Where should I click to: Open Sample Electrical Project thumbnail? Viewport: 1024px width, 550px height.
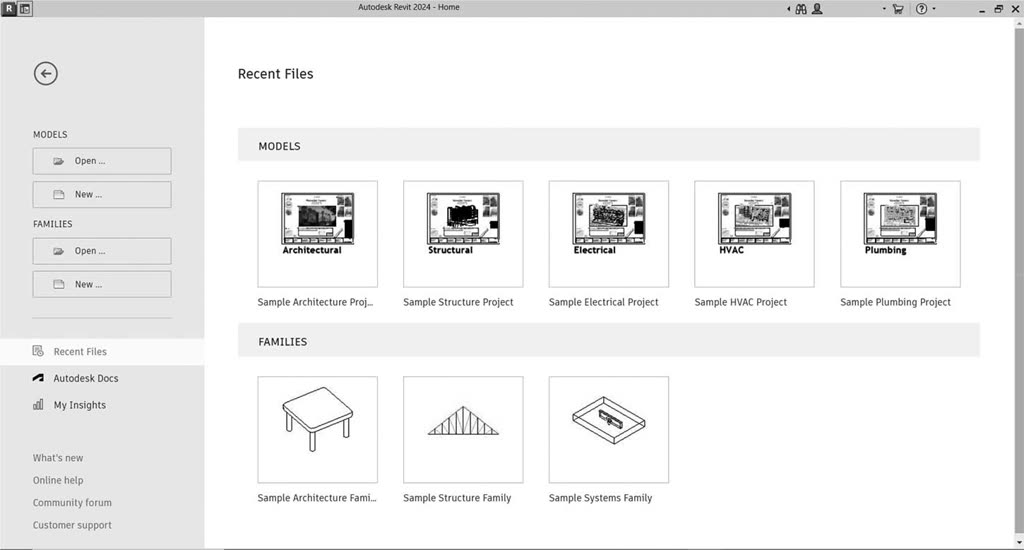pos(609,234)
